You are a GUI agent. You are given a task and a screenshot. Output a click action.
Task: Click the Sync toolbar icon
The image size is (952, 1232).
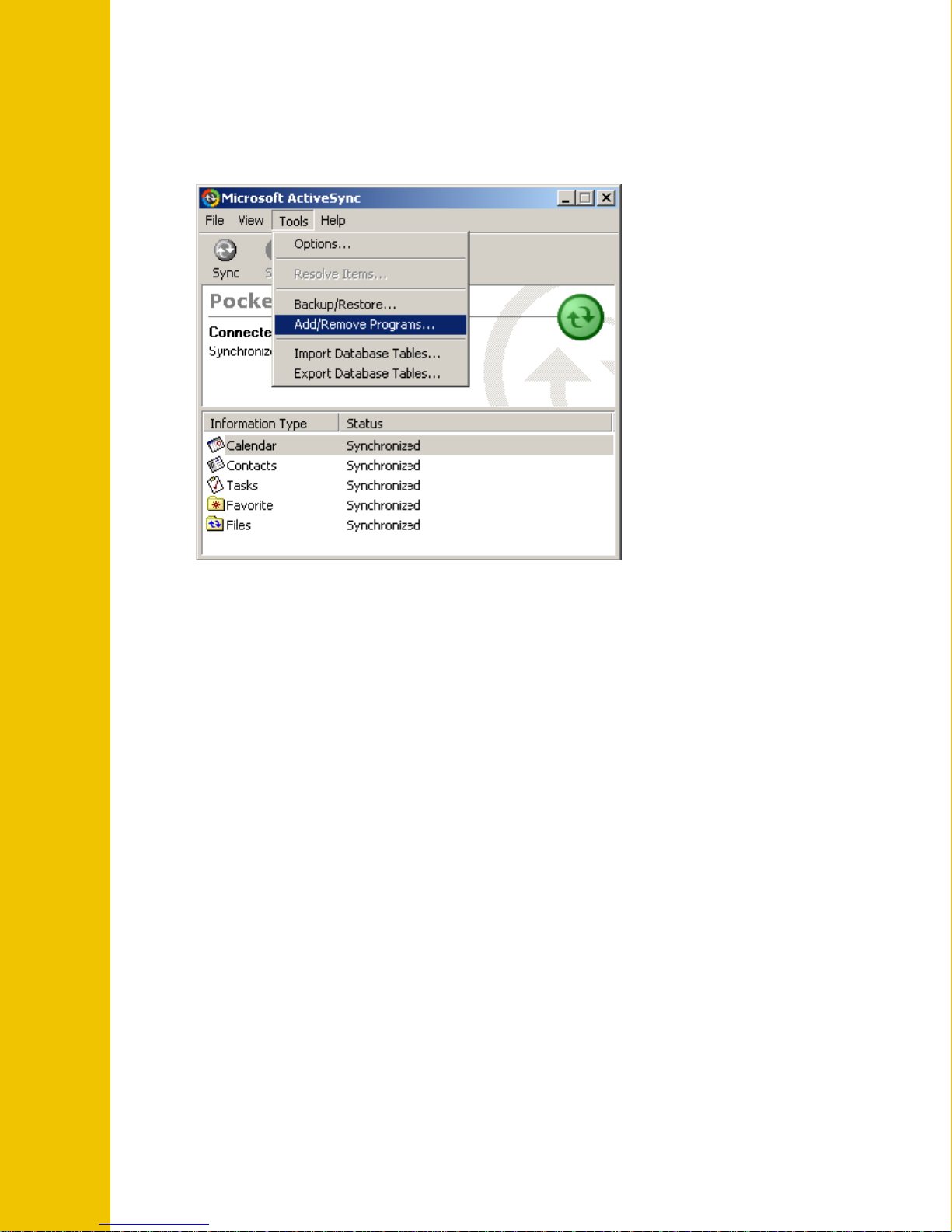click(225, 250)
